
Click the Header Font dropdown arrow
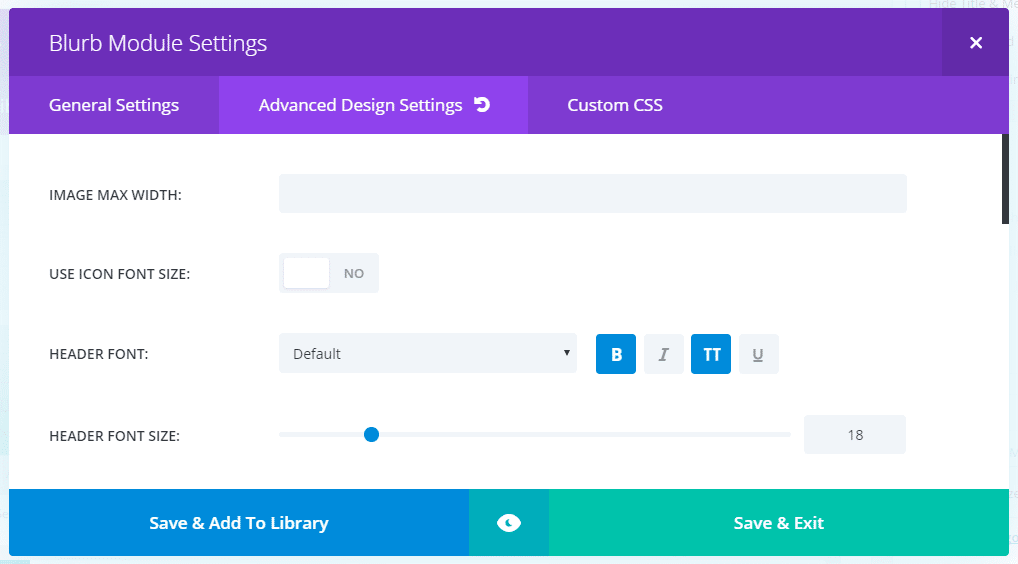[x=566, y=353]
